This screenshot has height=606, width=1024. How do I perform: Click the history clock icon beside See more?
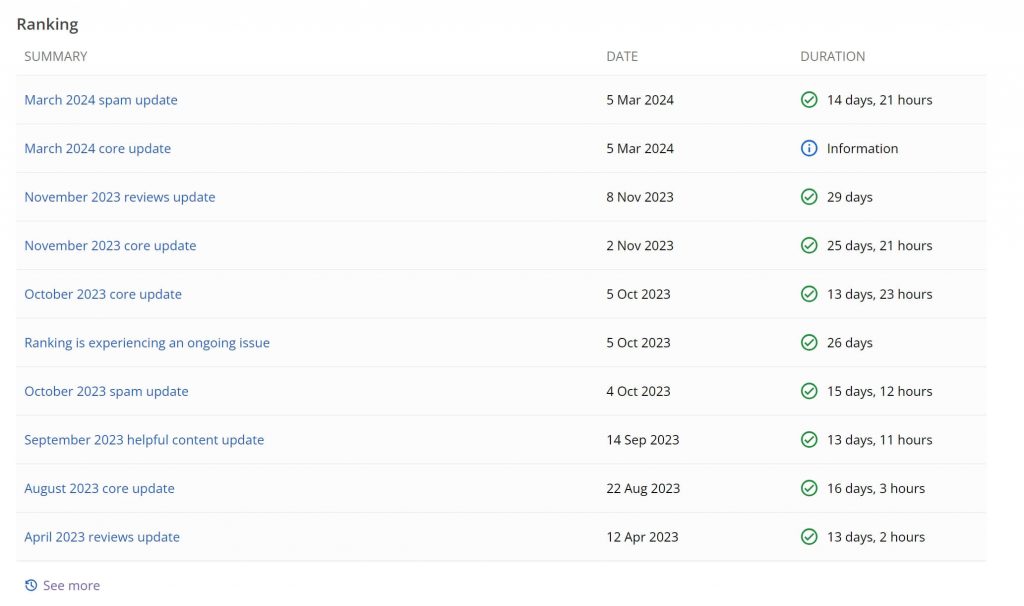pos(31,585)
